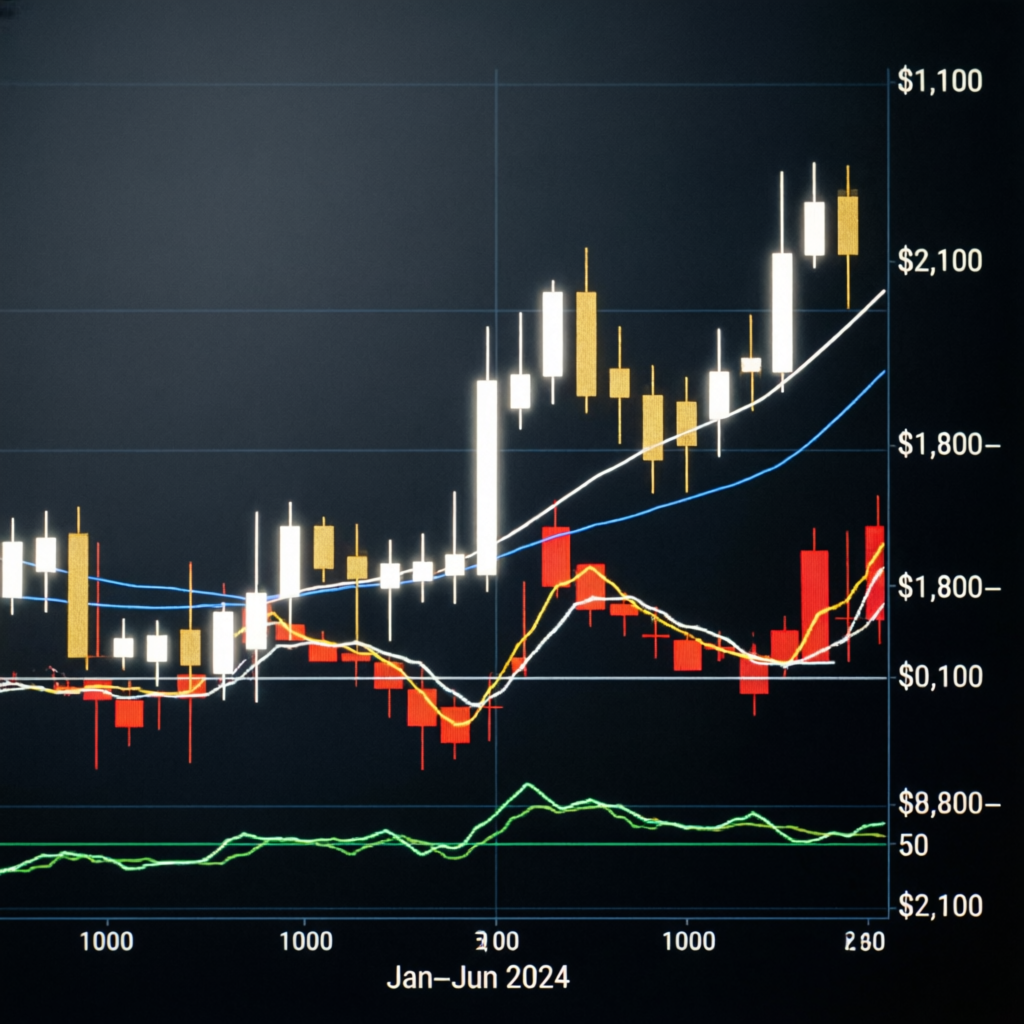Select the tallest white candlestick
The width and height of the screenshot is (1024, 1024).
click(487, 477)
